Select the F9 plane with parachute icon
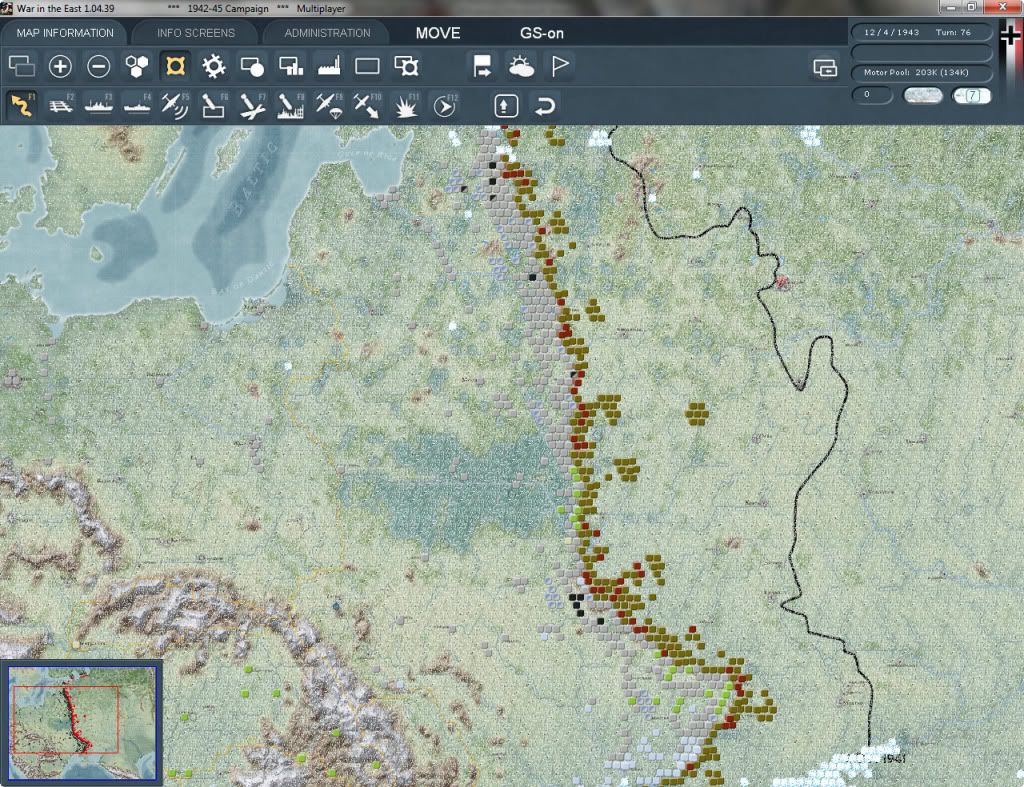 click(x=329, y=105)
